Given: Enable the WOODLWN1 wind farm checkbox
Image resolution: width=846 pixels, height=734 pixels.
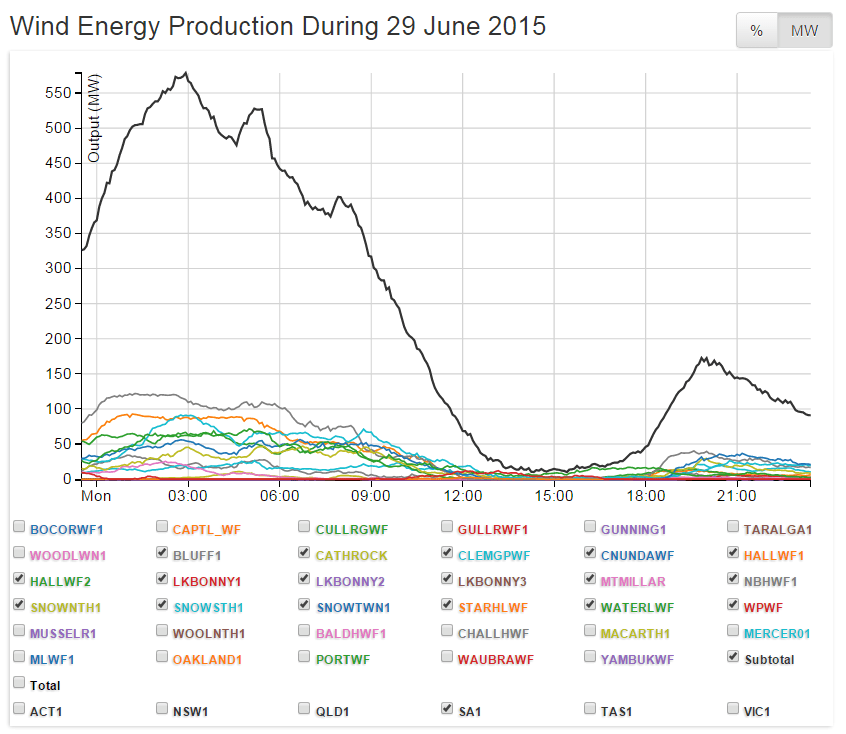Looking at the screenshot, I should point(19,553).
